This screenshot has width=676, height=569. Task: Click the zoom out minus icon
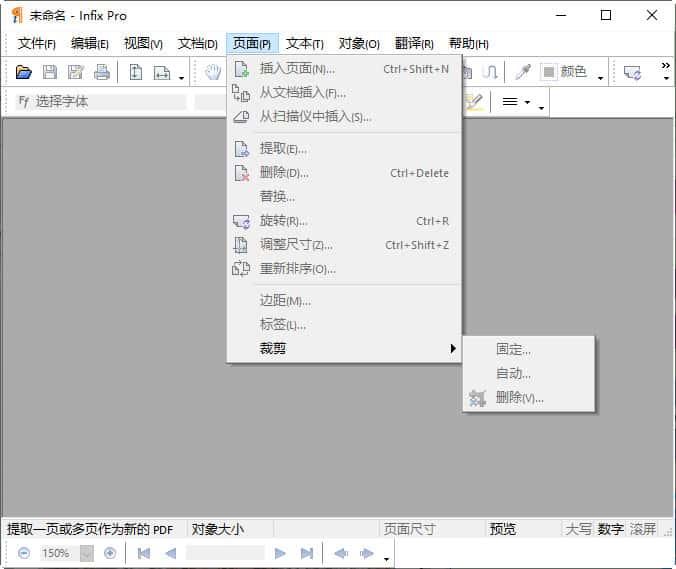pyautogui.click(x=24, y=553)
